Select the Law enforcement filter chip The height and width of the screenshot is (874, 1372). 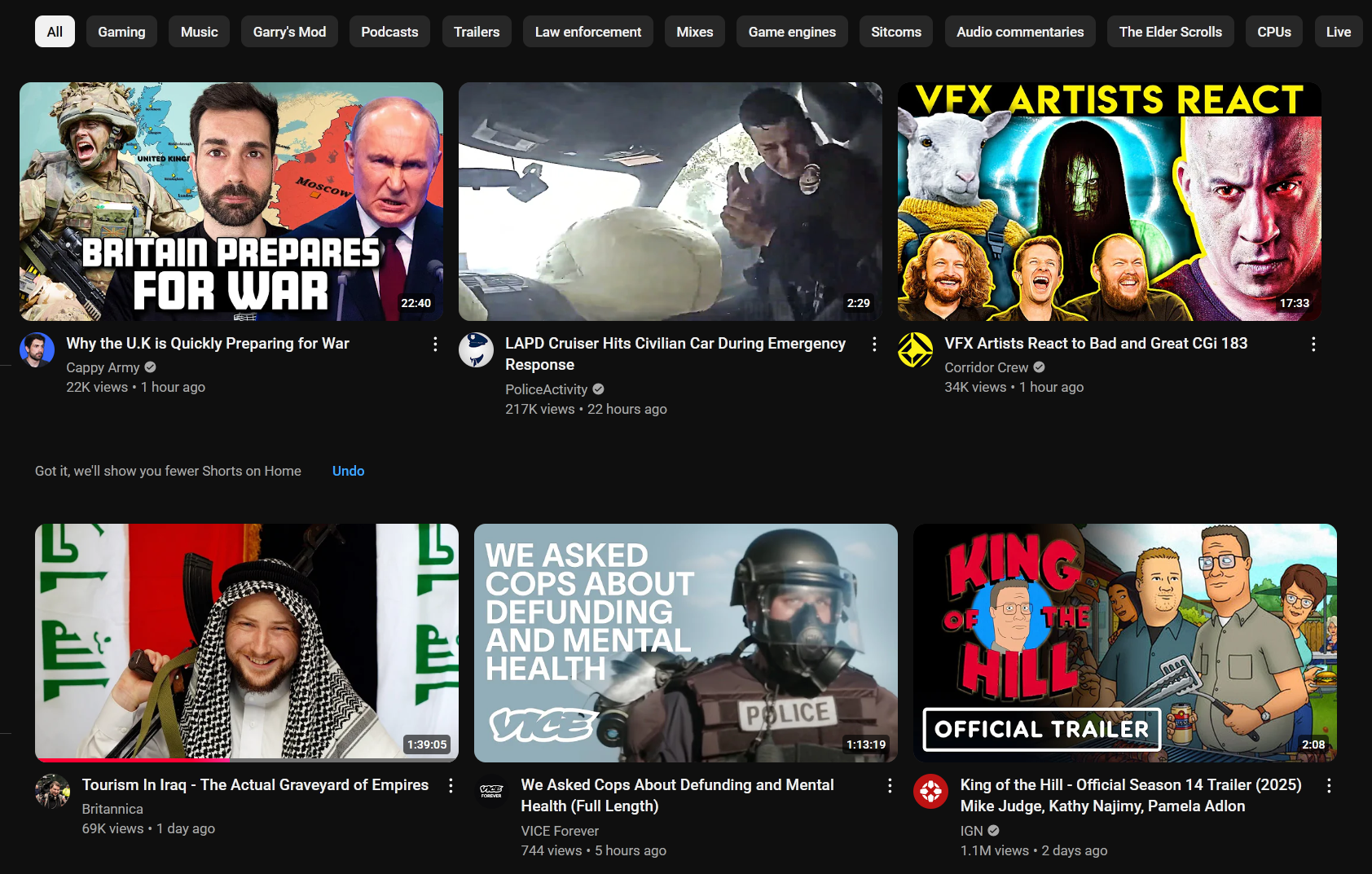coord(588,32)
